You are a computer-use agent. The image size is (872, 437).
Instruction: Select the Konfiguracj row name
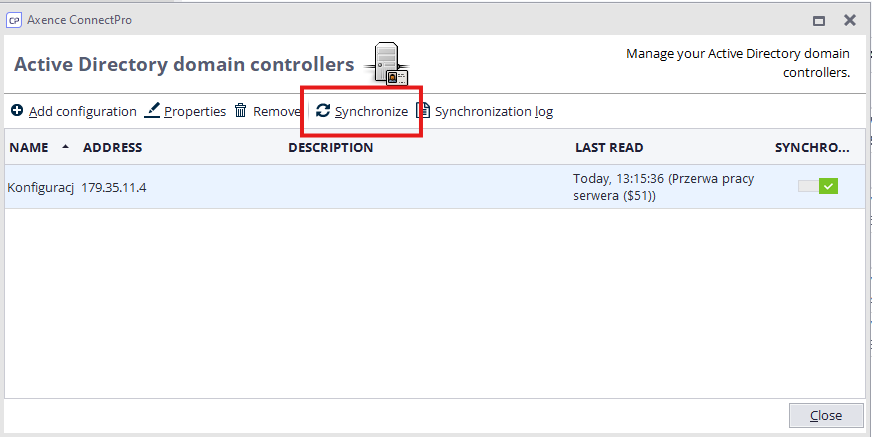click(40, 187)
